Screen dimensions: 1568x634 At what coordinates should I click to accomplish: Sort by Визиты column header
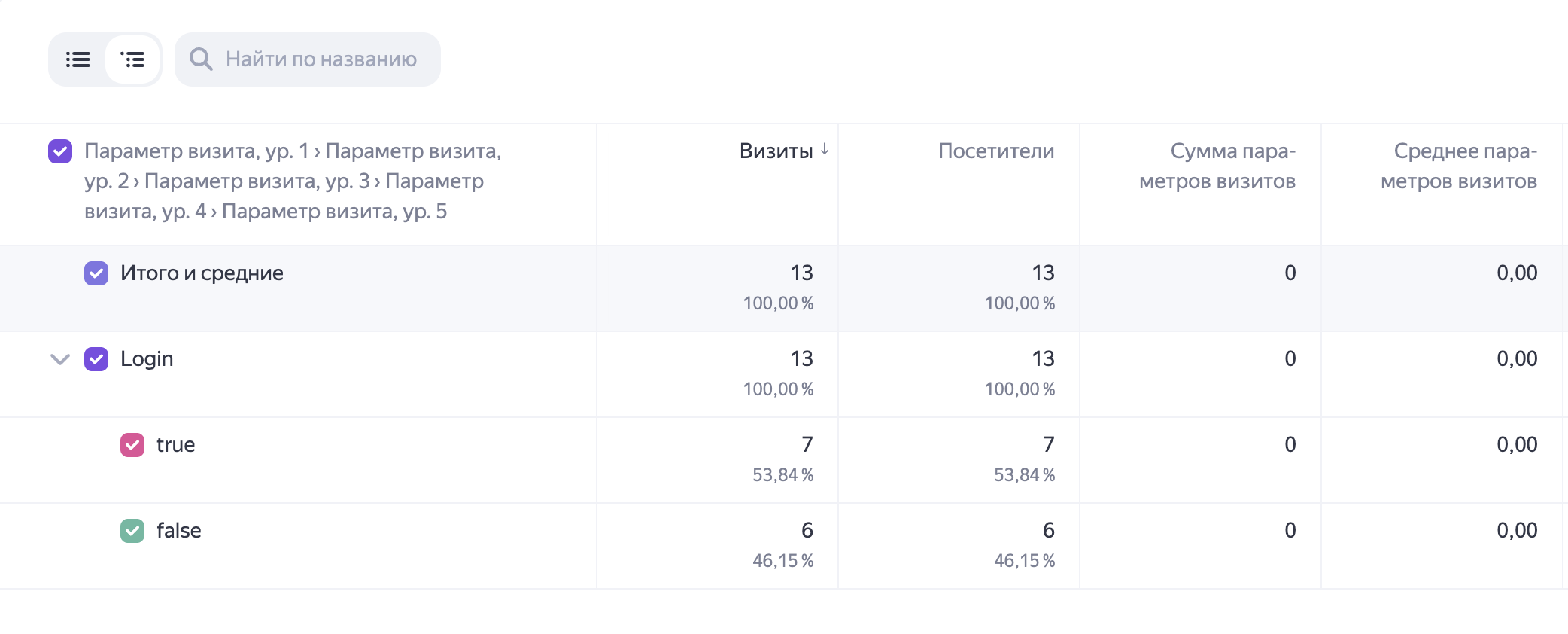[x=776, y=151]
